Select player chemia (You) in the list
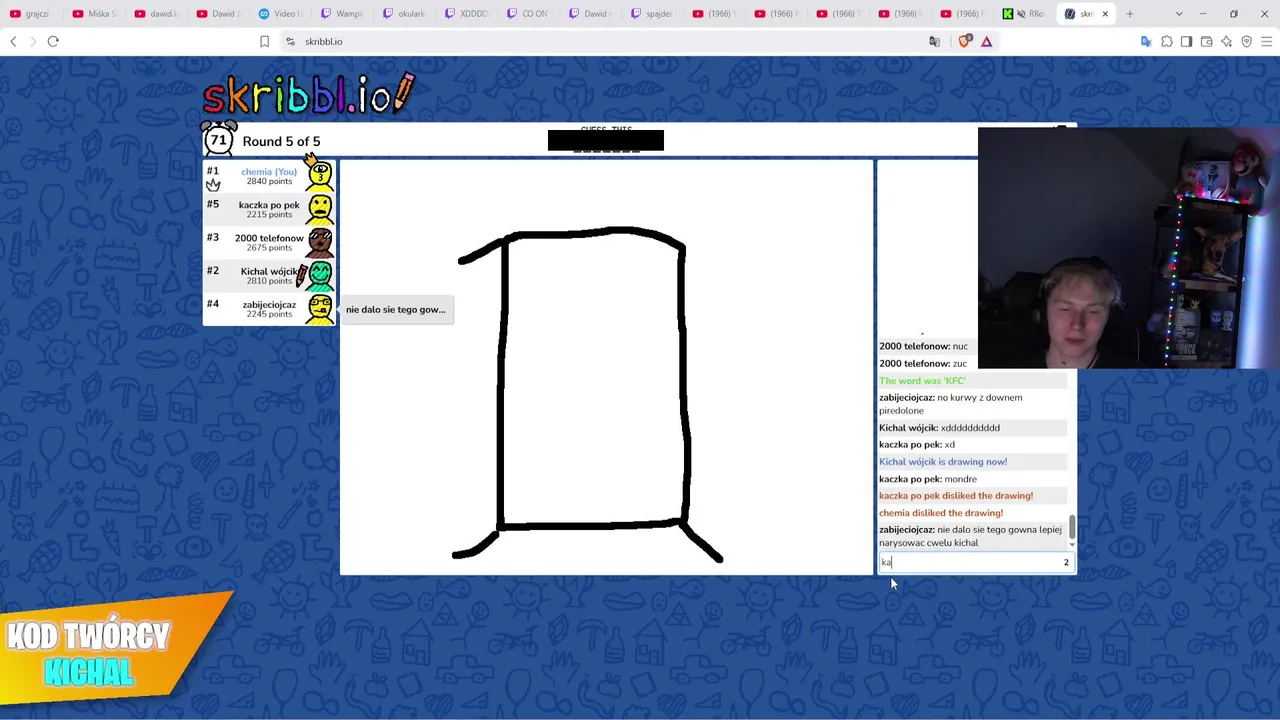 (269, 176)
